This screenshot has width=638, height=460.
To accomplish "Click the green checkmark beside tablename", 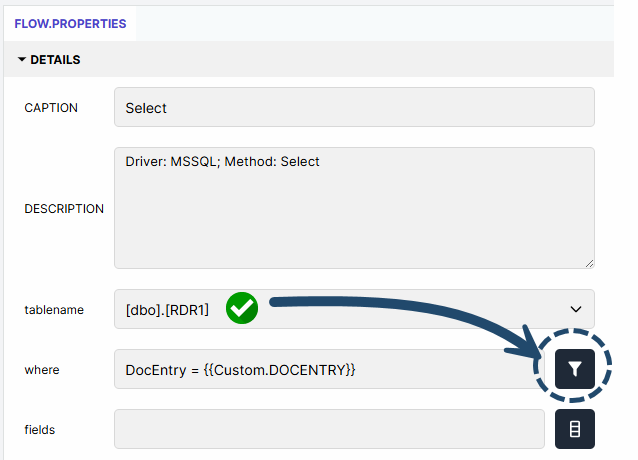I will tap(242, 308).
